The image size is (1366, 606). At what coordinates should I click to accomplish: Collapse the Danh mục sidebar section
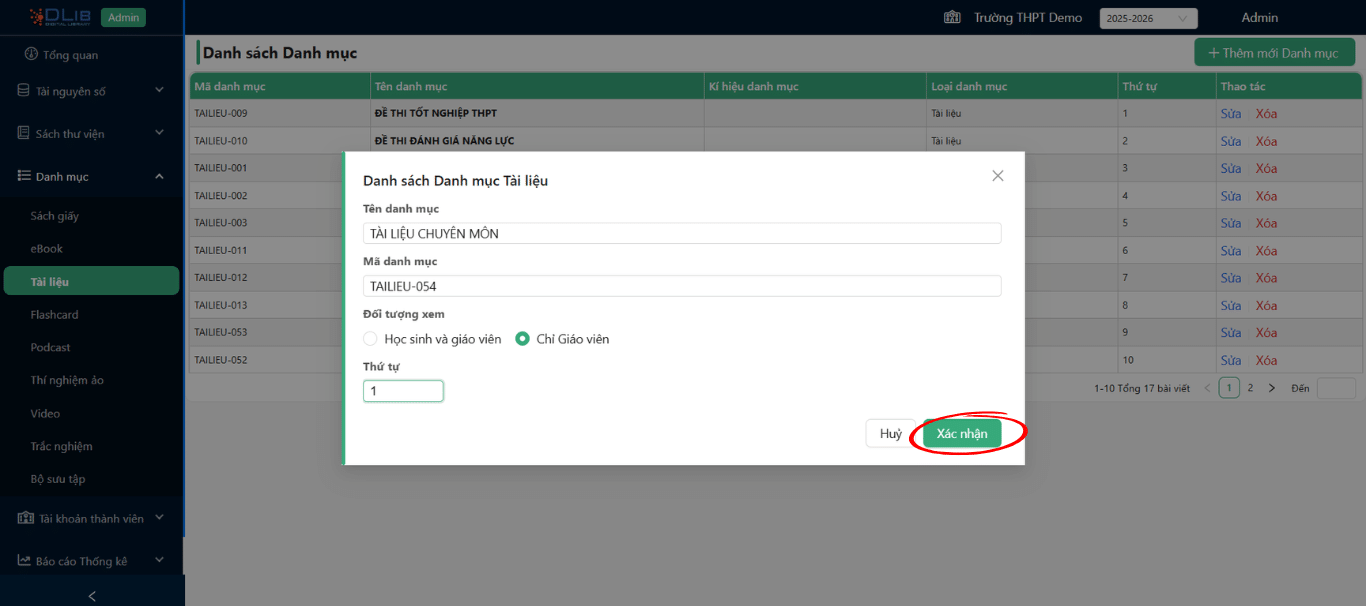[159, 177]
